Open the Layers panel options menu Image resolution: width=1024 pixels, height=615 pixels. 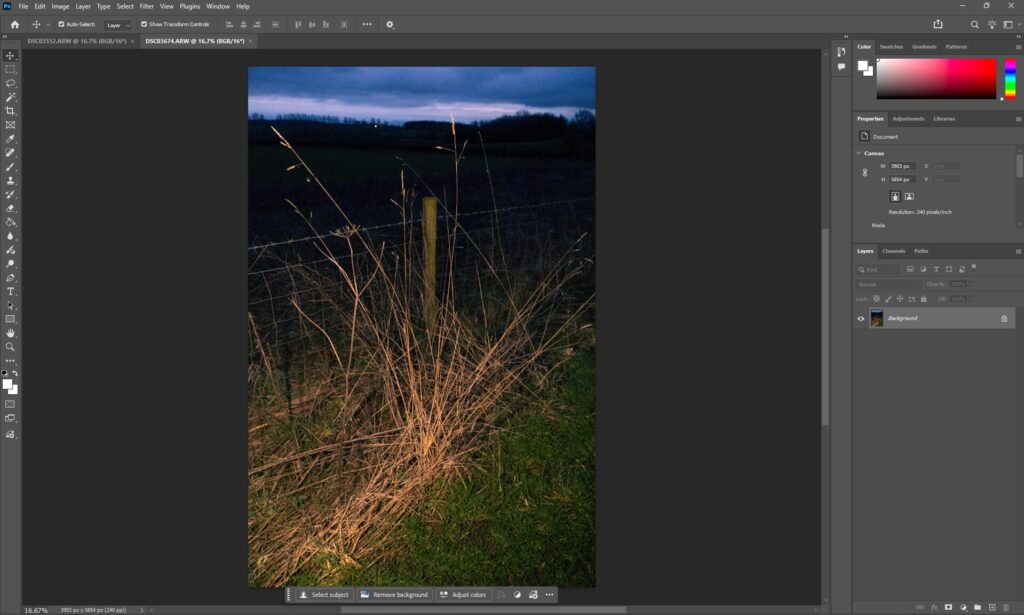[1017, 251]
